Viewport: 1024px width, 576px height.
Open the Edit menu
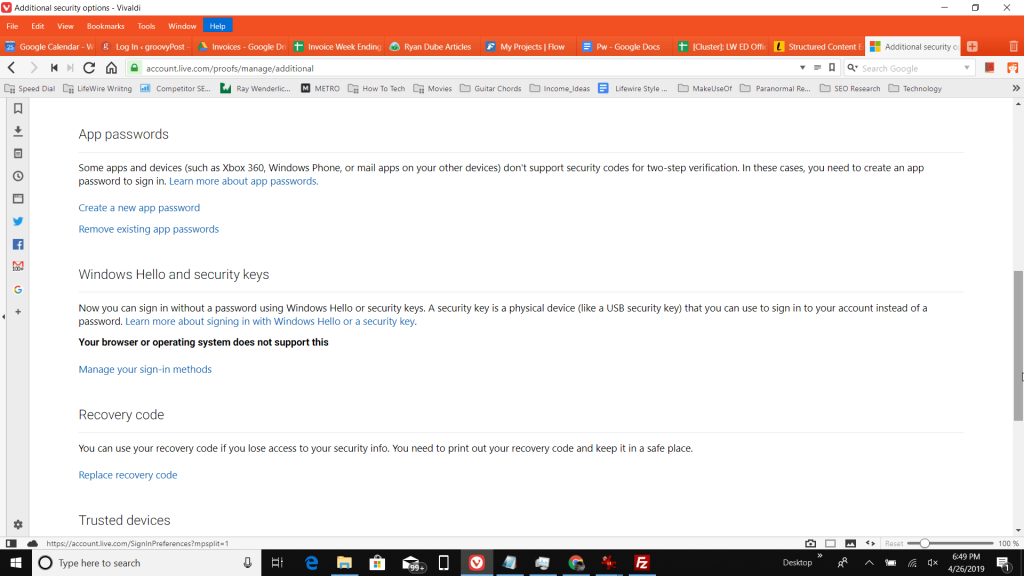[38, 26]
